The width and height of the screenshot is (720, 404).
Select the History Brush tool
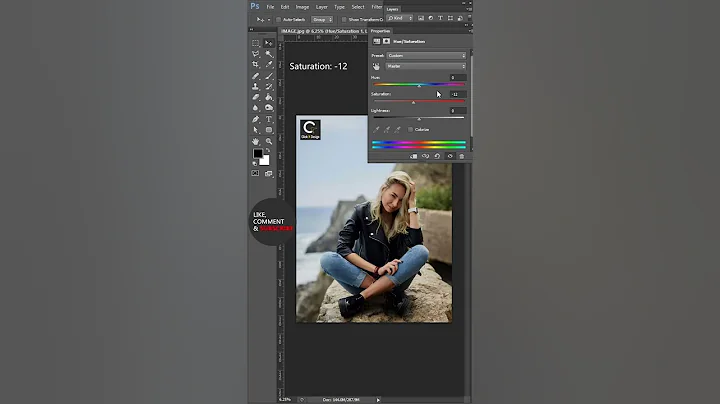coord(269,86)
